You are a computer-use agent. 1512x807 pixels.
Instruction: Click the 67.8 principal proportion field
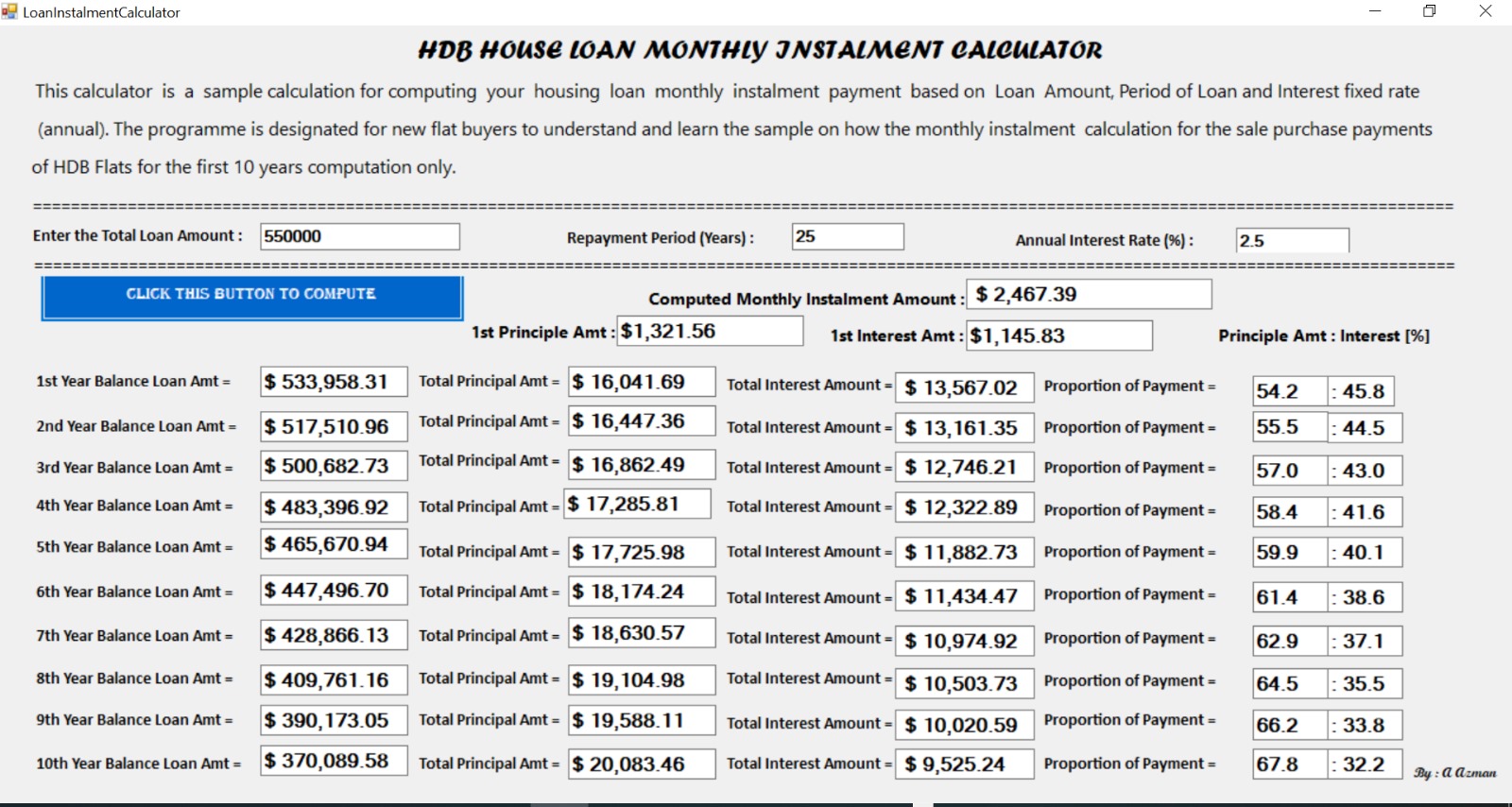click(x=1290, y=764)
